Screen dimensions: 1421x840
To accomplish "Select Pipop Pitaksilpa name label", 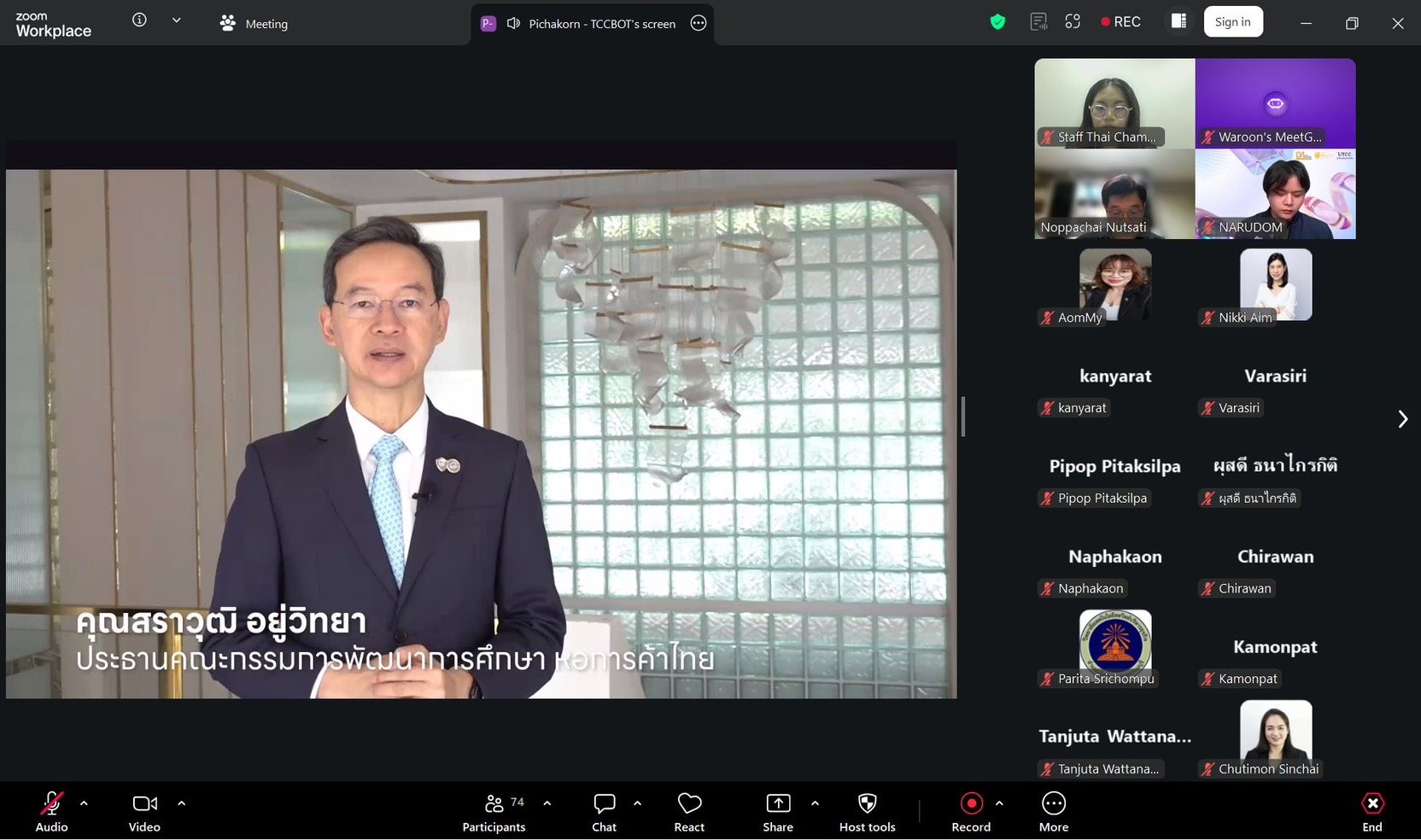I will pyautogui.click(x=1094, y=499).
